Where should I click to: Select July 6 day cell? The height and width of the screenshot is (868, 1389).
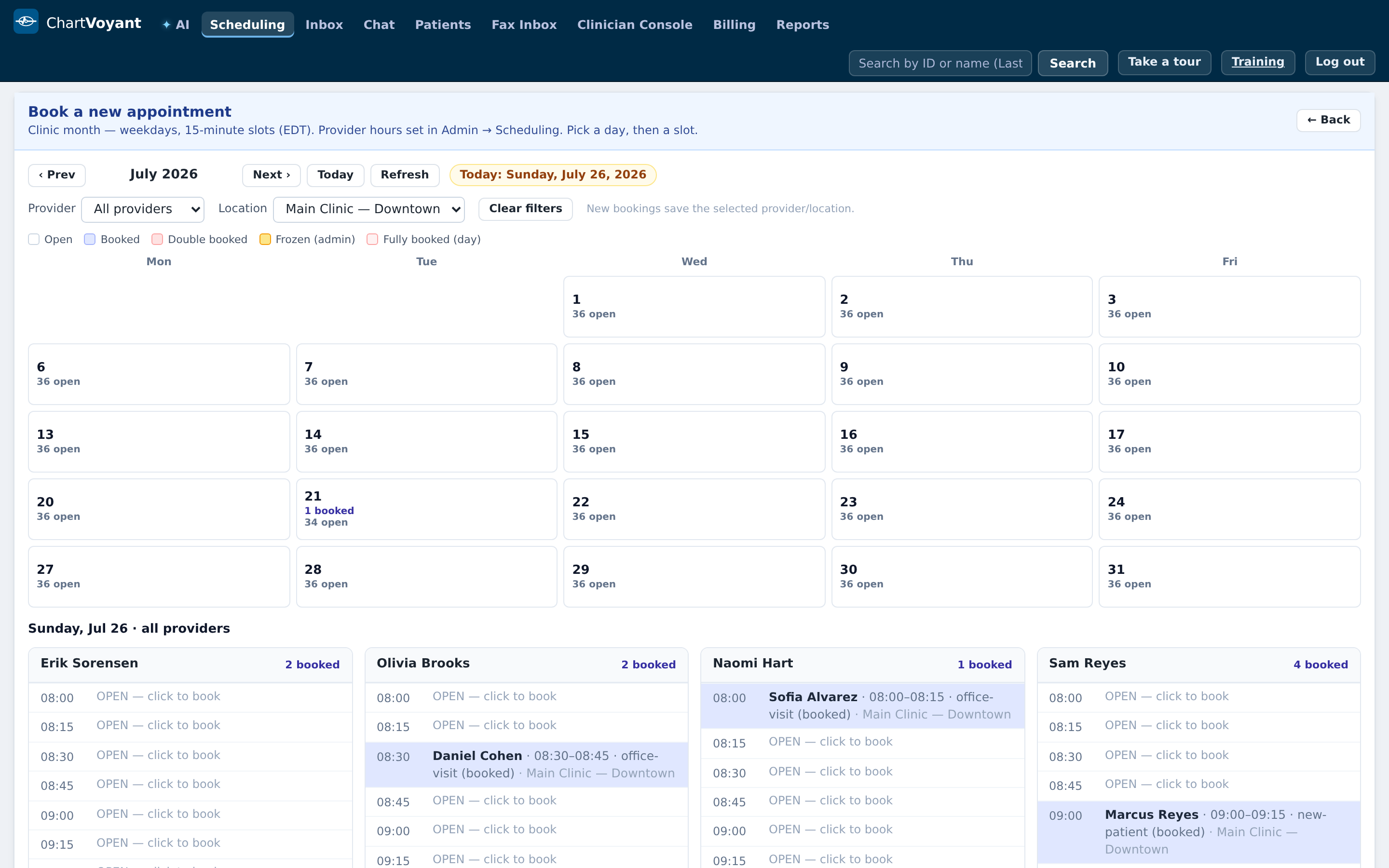coord(159,374)
